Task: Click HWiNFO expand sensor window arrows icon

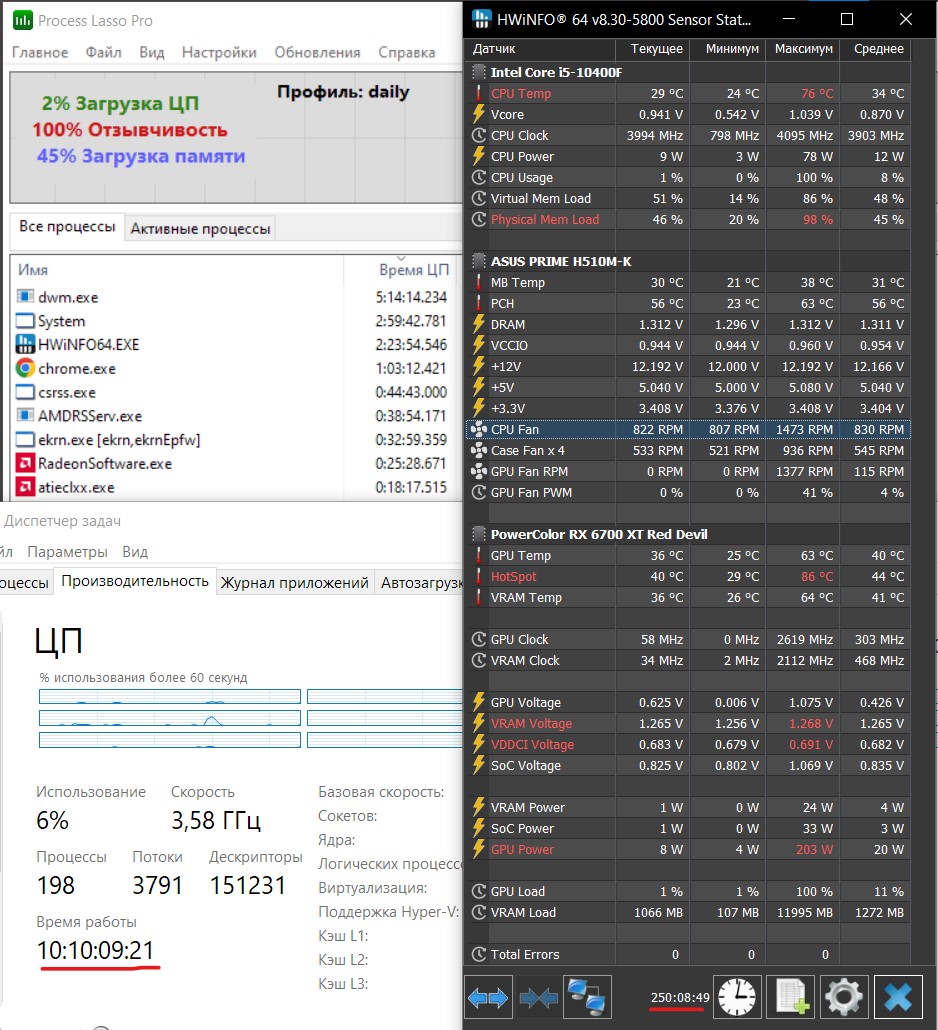Action: click(488, 997)
